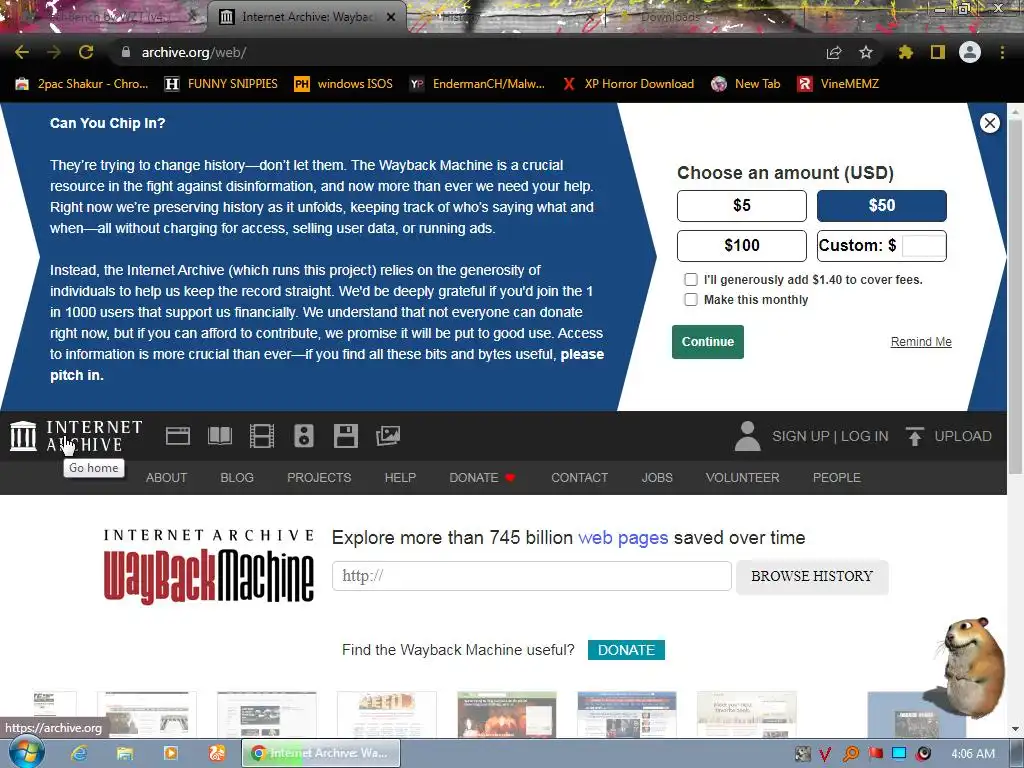Click the web pages hyperlink

[623, 537]
